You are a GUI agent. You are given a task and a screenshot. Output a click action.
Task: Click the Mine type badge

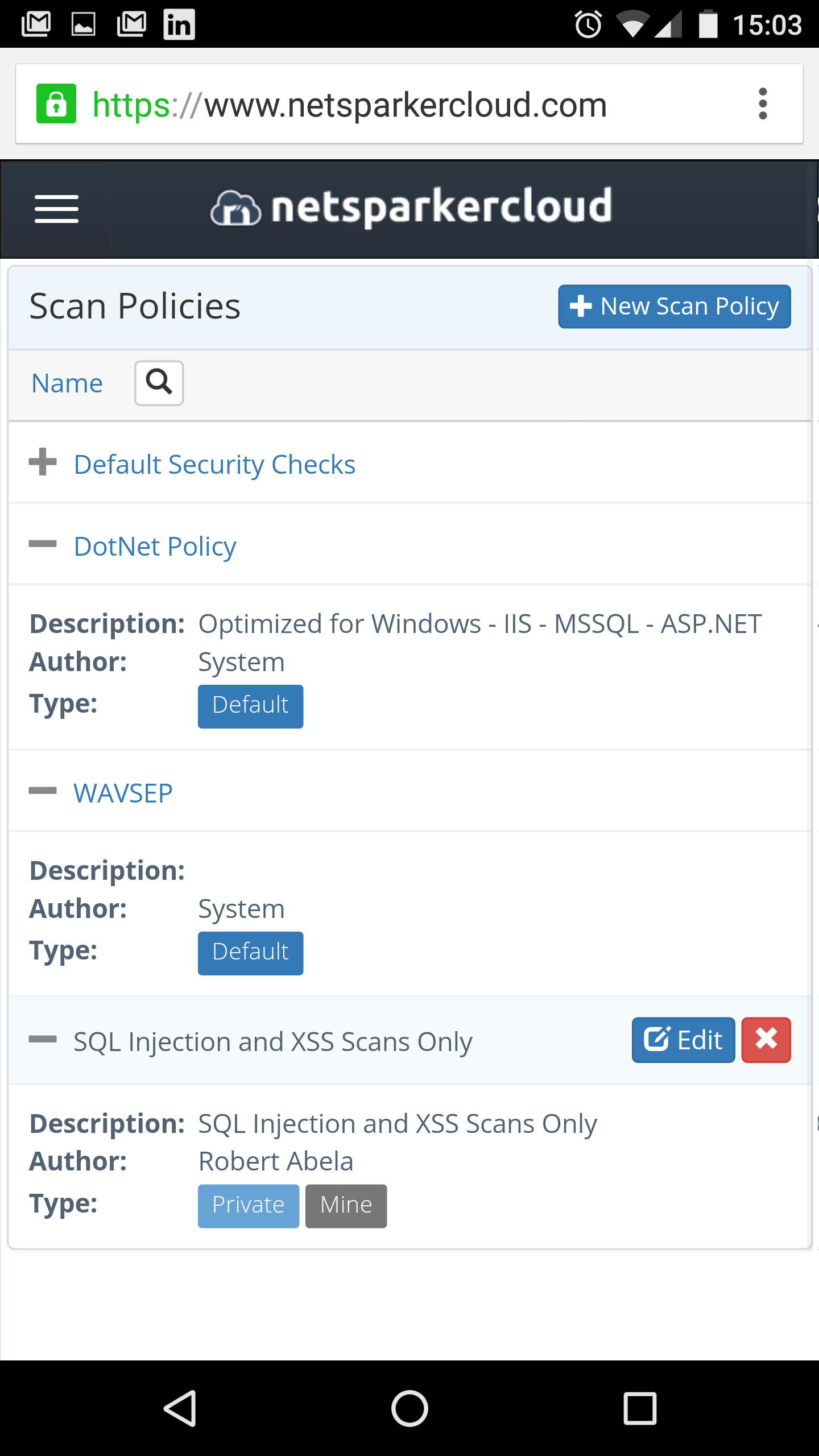(x=346, y=1206)
